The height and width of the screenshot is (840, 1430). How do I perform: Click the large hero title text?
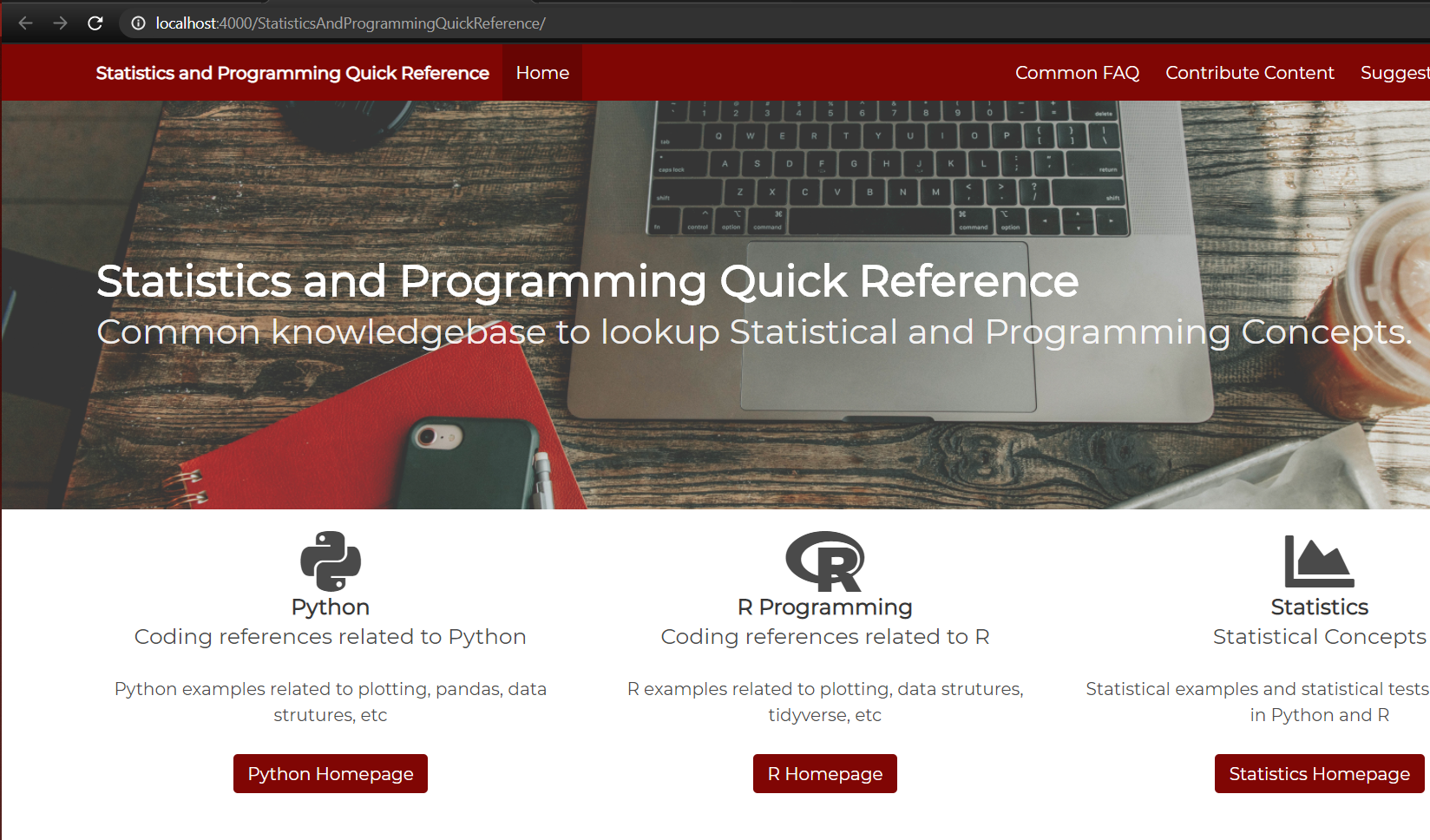pos(587,281)
